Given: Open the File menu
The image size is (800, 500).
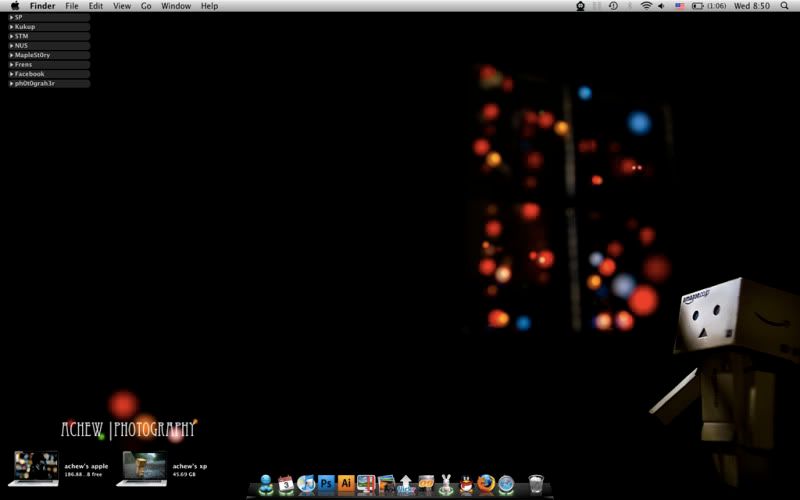Looking at the screenshot, I should [72, 6].
